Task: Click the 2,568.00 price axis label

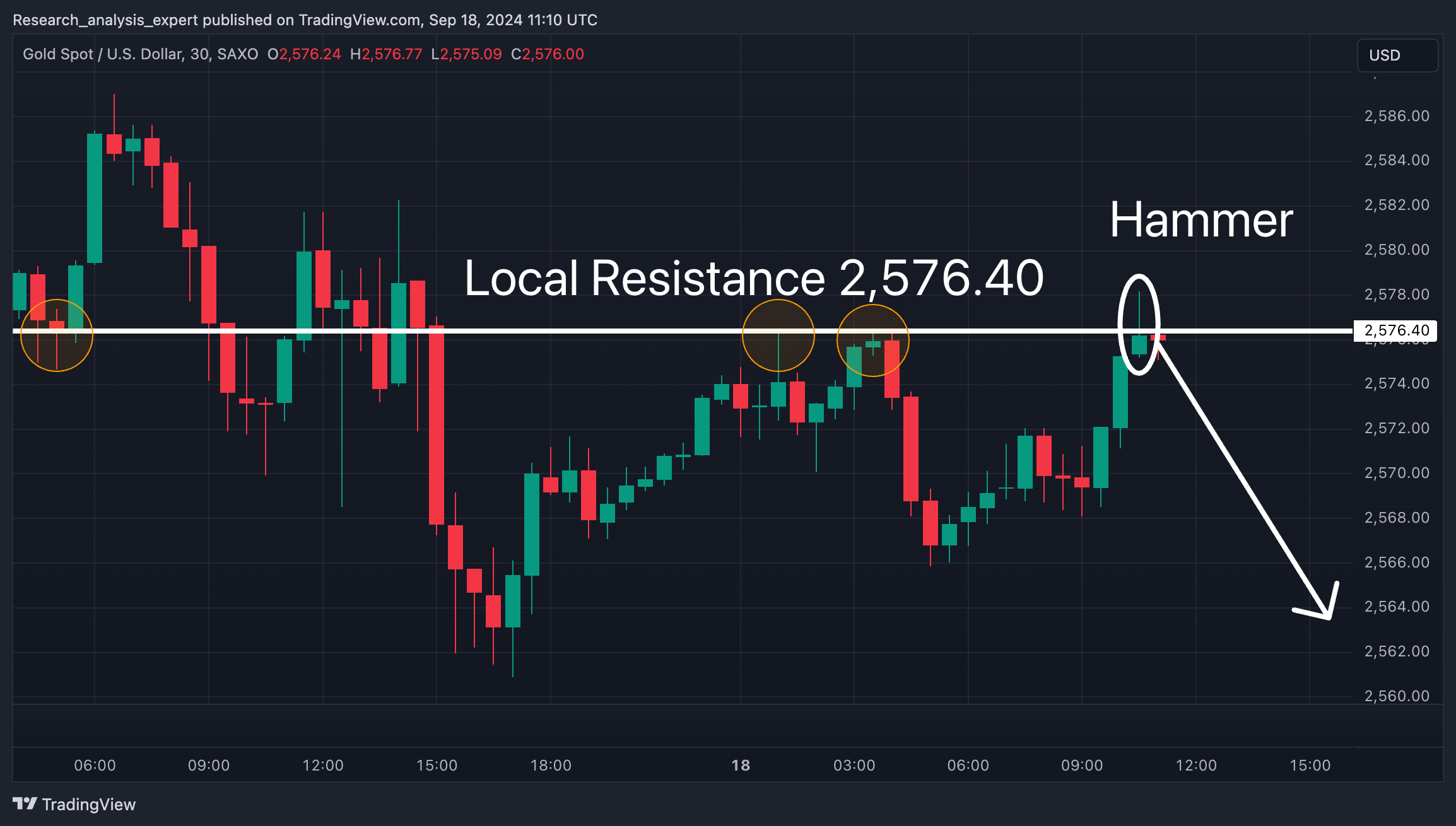Action: [x=1397, y=518]
